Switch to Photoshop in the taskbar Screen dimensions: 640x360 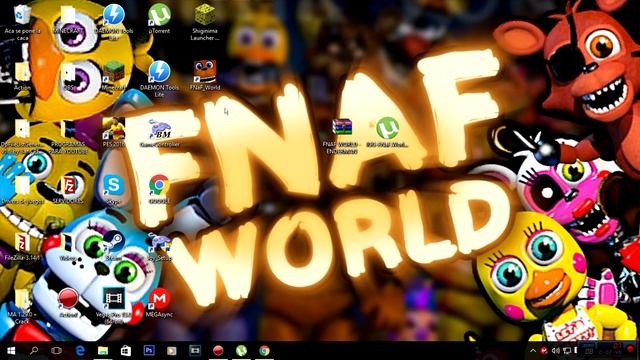[x=149, y=351]
